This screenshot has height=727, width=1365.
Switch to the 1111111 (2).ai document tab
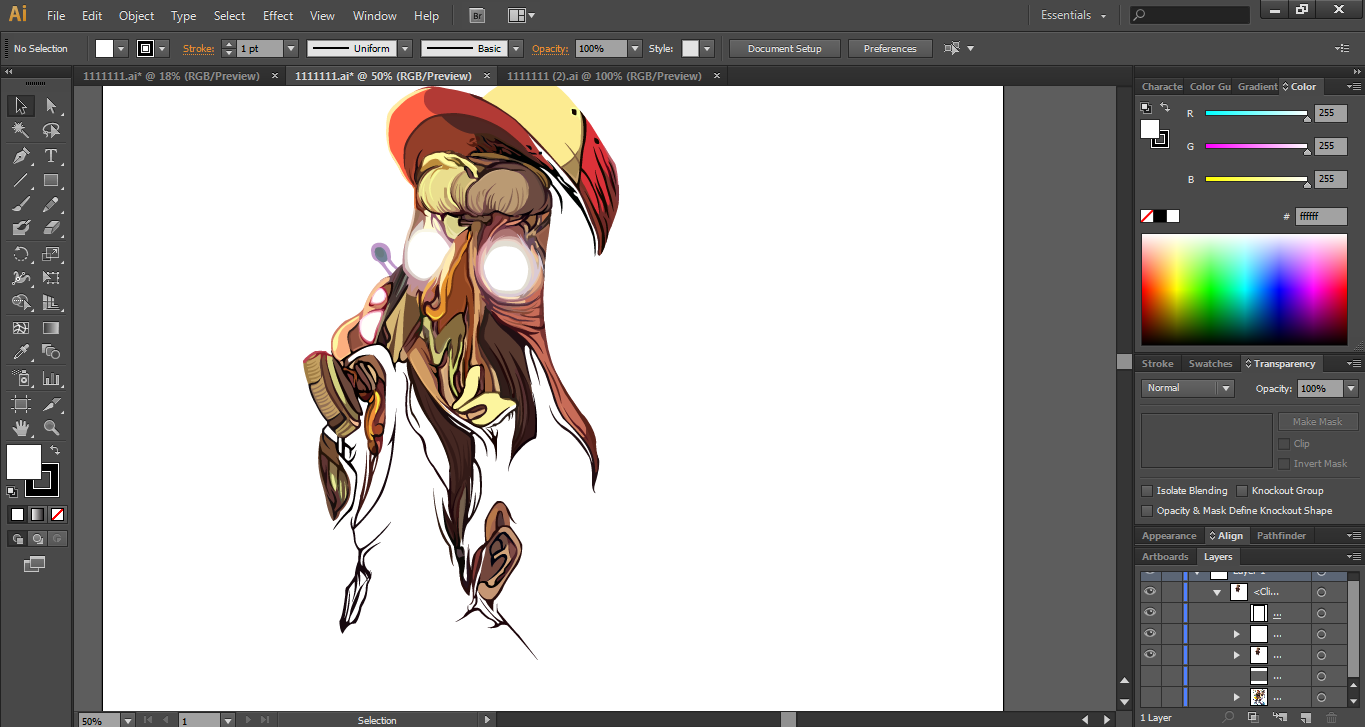coord(604,76)
